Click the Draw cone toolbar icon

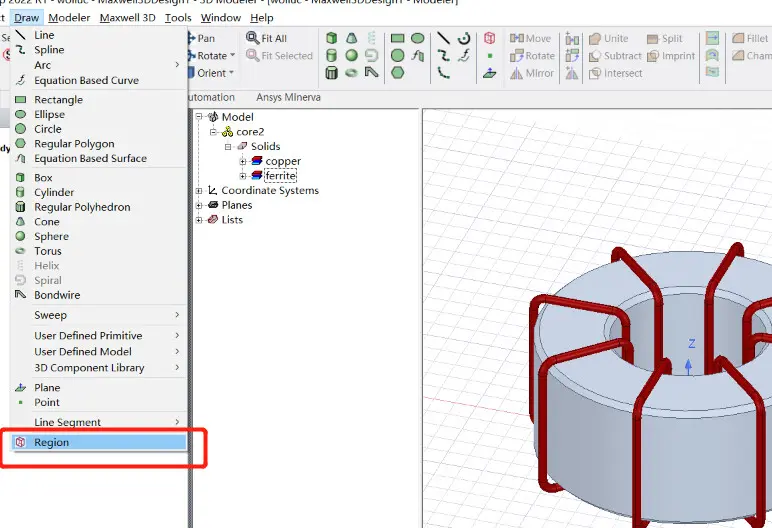coord(352,38)
